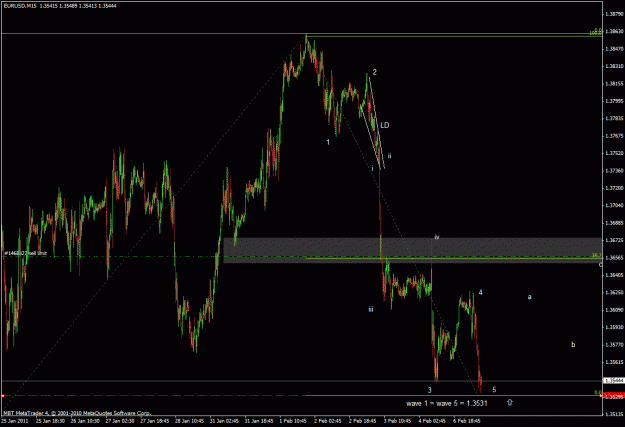Click price axis value 1.38470
Viewport: 625px width, 427px height.
pyautogui.click(x=614, y=49)
